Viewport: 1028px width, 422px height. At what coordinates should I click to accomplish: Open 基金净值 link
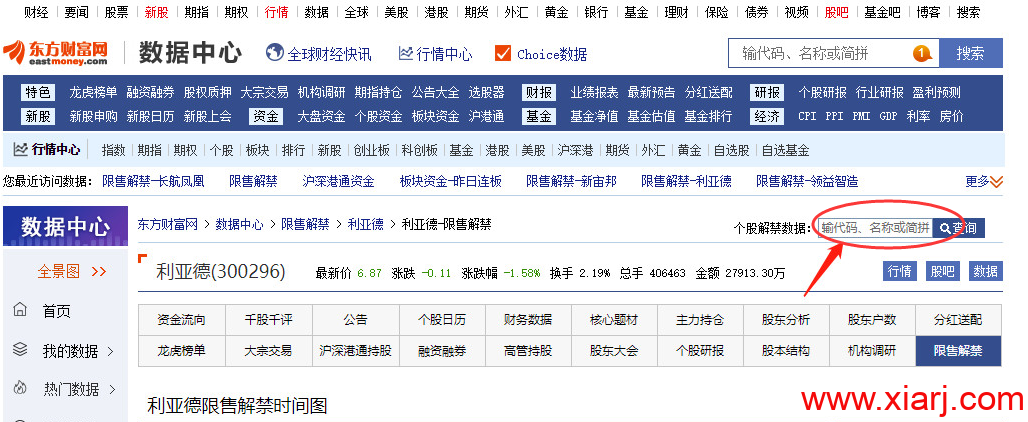point(594,117)
